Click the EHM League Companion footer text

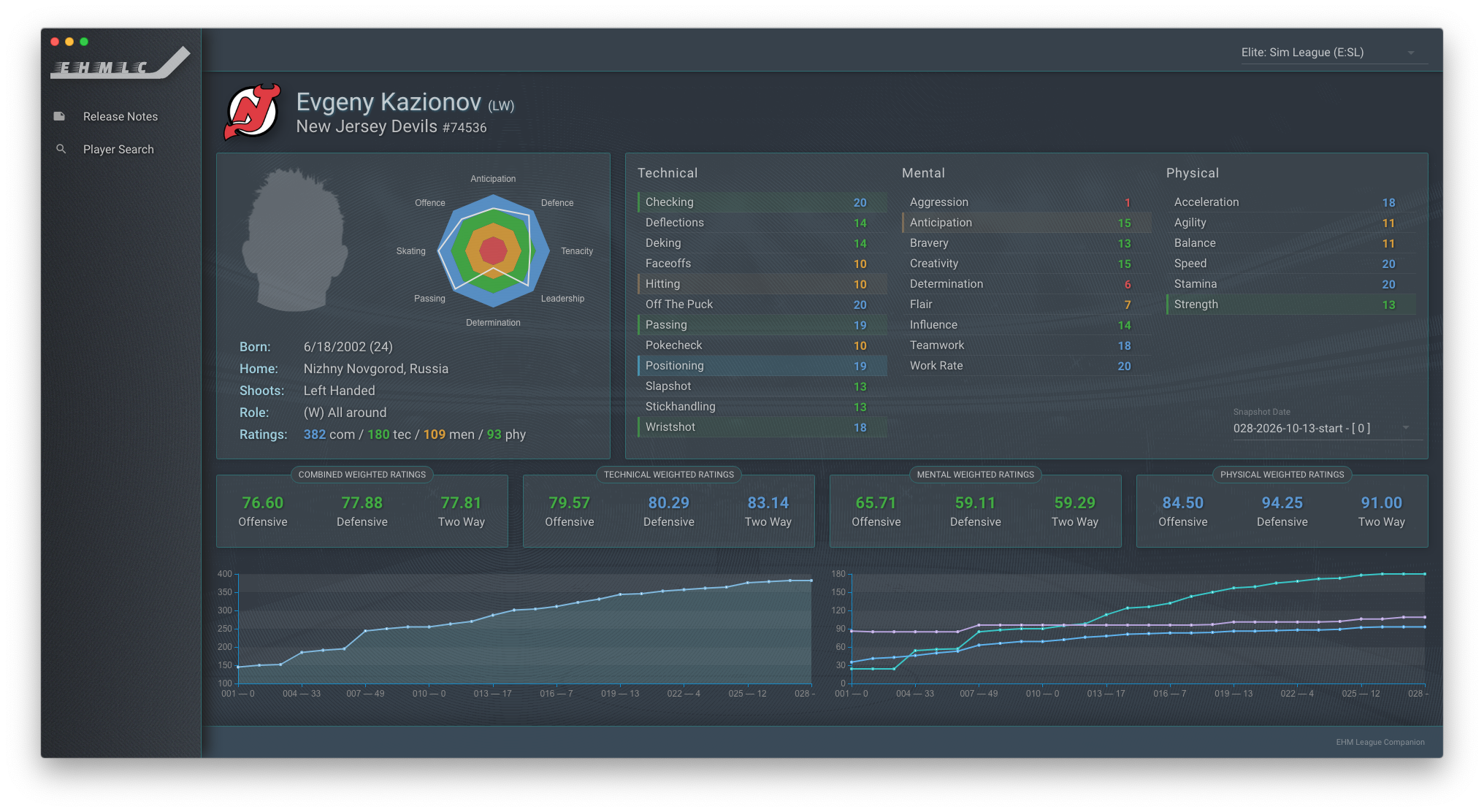click(1380, 742)
